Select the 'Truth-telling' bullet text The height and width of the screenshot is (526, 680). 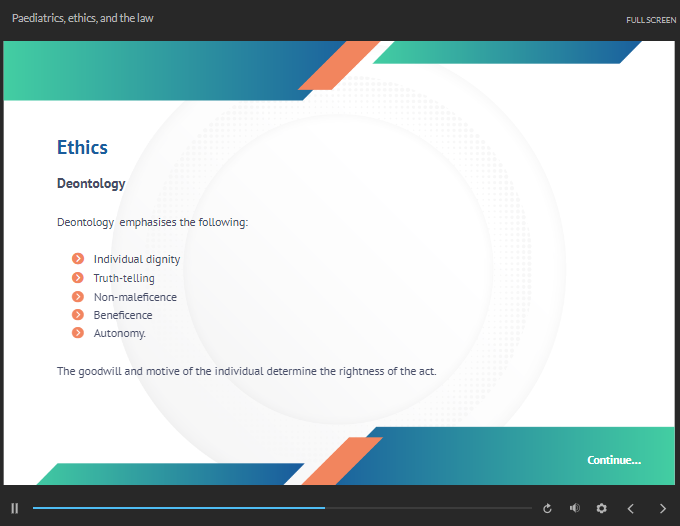pos(124,278)
